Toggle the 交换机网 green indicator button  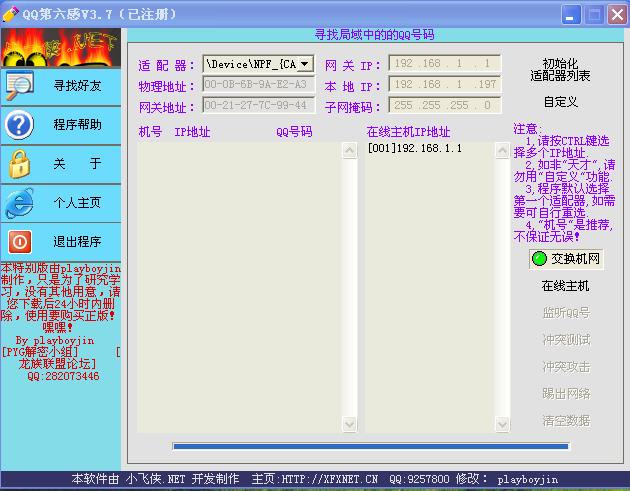566,259
